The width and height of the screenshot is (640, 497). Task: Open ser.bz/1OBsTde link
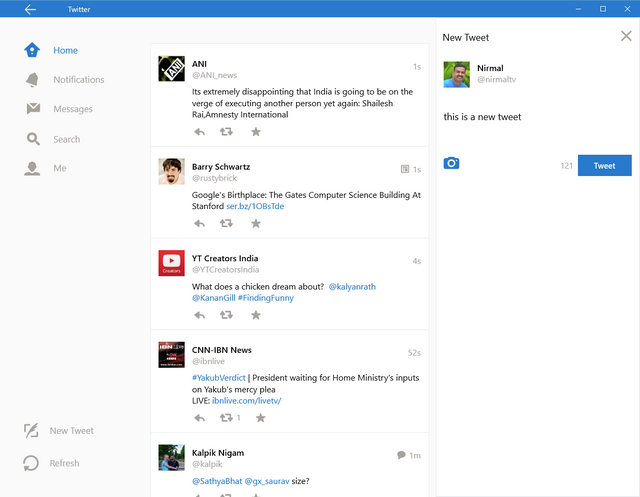pyautogui.click(x=255, y=206)
